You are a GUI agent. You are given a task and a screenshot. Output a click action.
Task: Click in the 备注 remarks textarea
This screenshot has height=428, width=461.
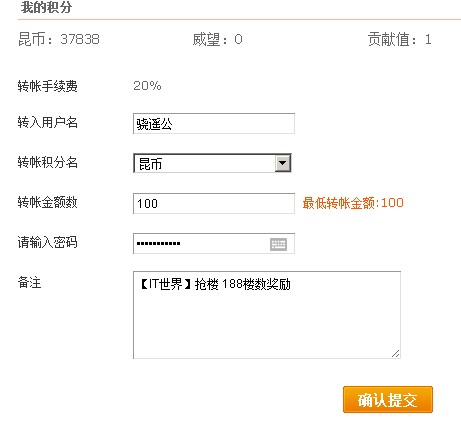(267, 315)
